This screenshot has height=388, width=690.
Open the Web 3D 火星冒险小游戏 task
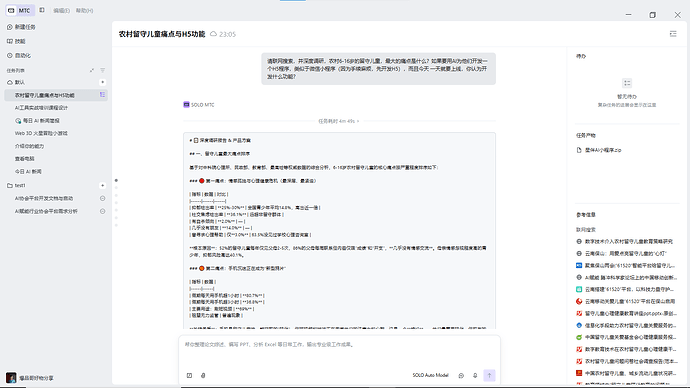click(x=41, y=133)
